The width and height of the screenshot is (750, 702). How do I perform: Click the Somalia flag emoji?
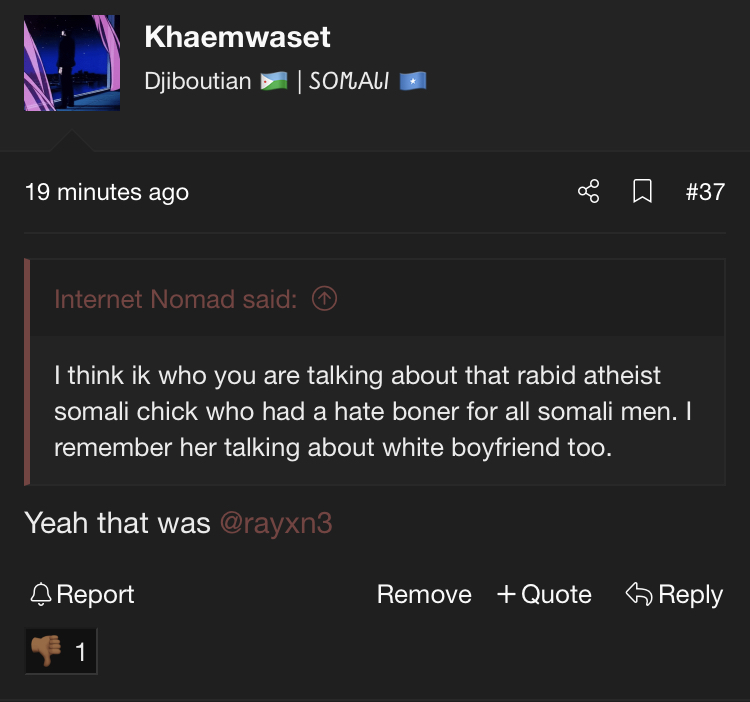tap(413, 81)
